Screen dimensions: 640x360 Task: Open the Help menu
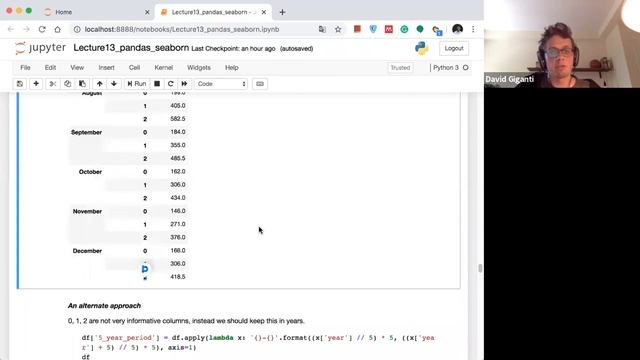[232, 68]
